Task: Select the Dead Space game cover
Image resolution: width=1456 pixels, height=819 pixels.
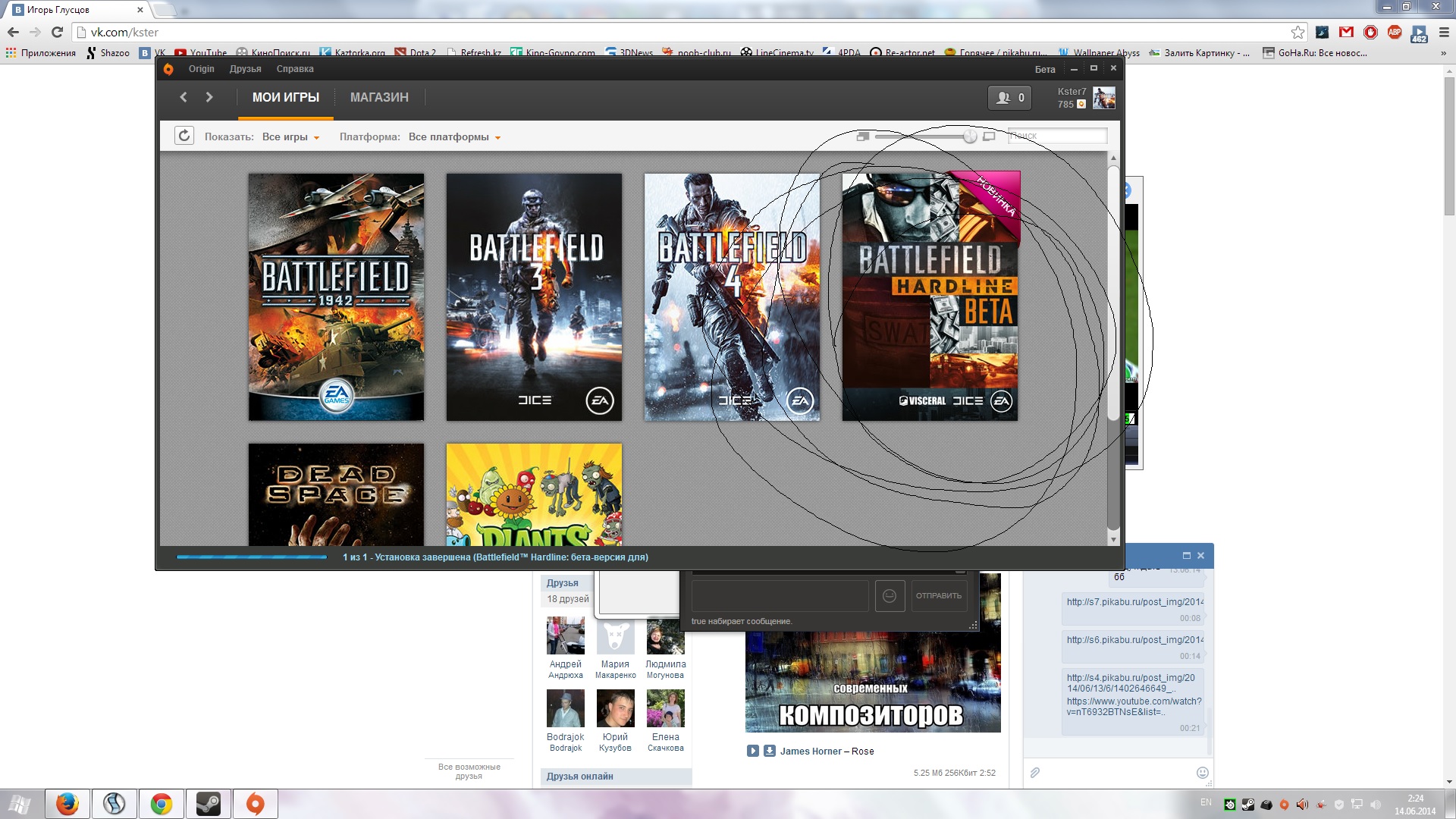Action: (x=336, y=494)
